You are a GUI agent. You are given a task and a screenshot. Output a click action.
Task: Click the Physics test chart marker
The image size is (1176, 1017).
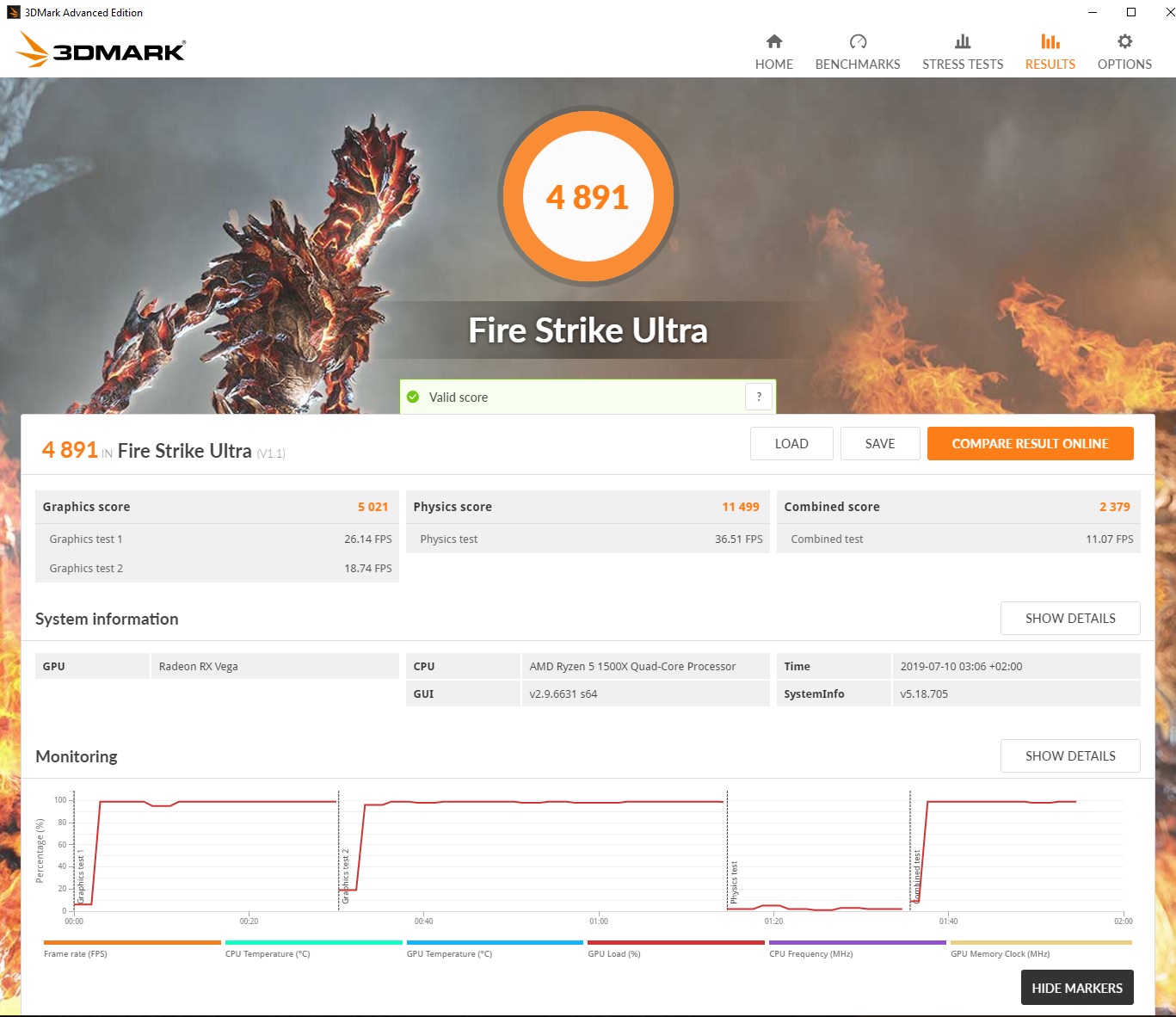point(734,882)
